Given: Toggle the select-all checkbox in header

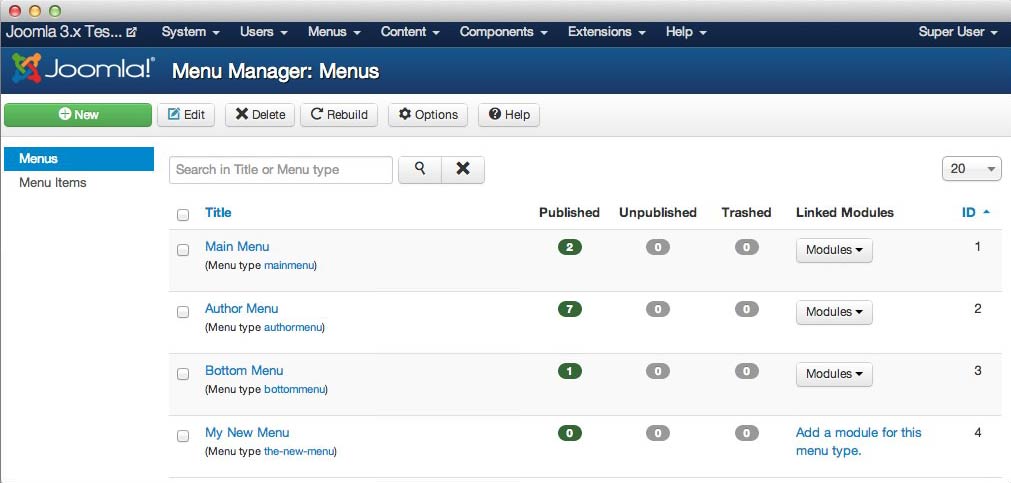Looking at the screenshot, I should [x=183, y=214].
